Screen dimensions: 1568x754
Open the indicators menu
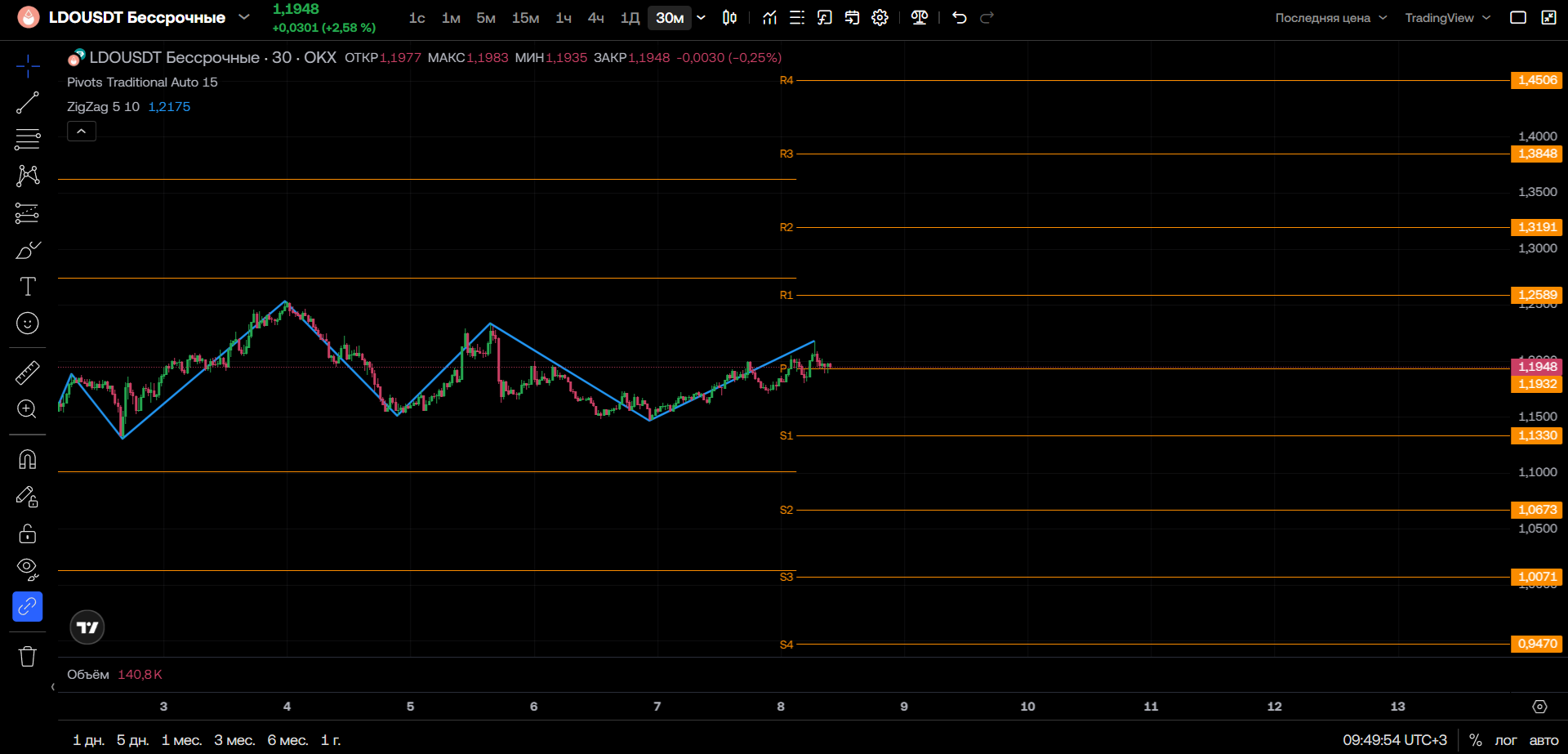[x=769, y=18]
